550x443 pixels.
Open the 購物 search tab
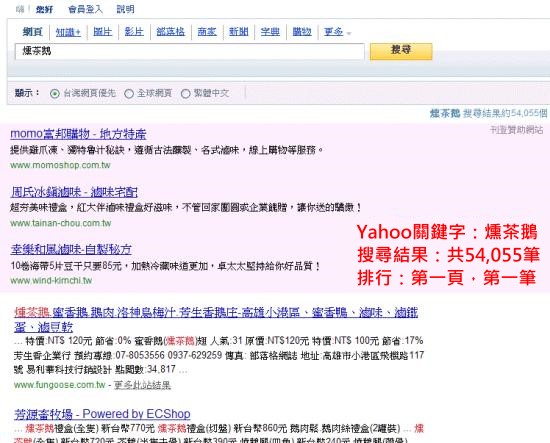(302, 32)
